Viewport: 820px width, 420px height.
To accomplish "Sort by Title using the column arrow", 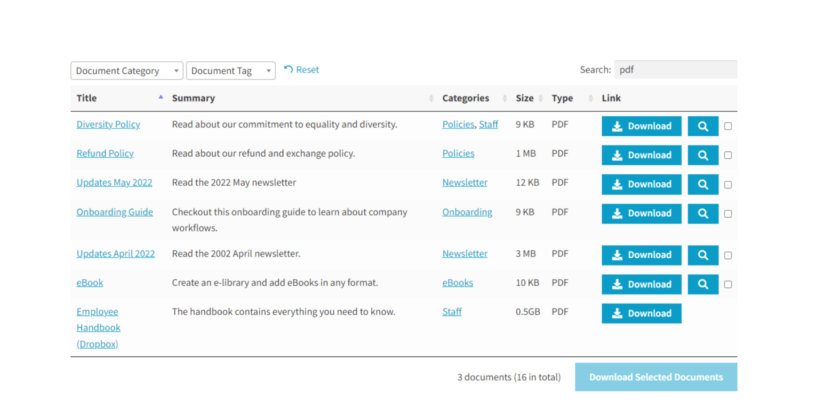I will coord(160,98).
